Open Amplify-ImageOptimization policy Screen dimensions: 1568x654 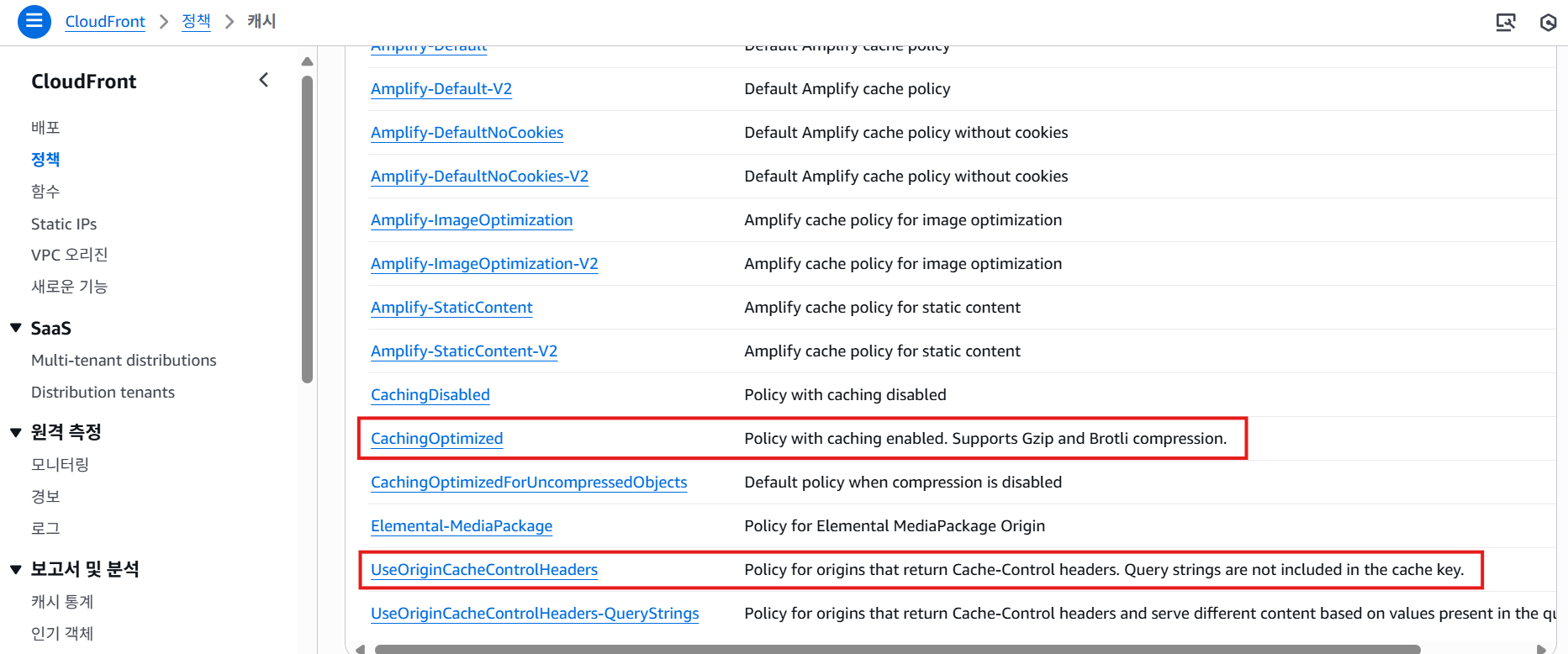472,219
